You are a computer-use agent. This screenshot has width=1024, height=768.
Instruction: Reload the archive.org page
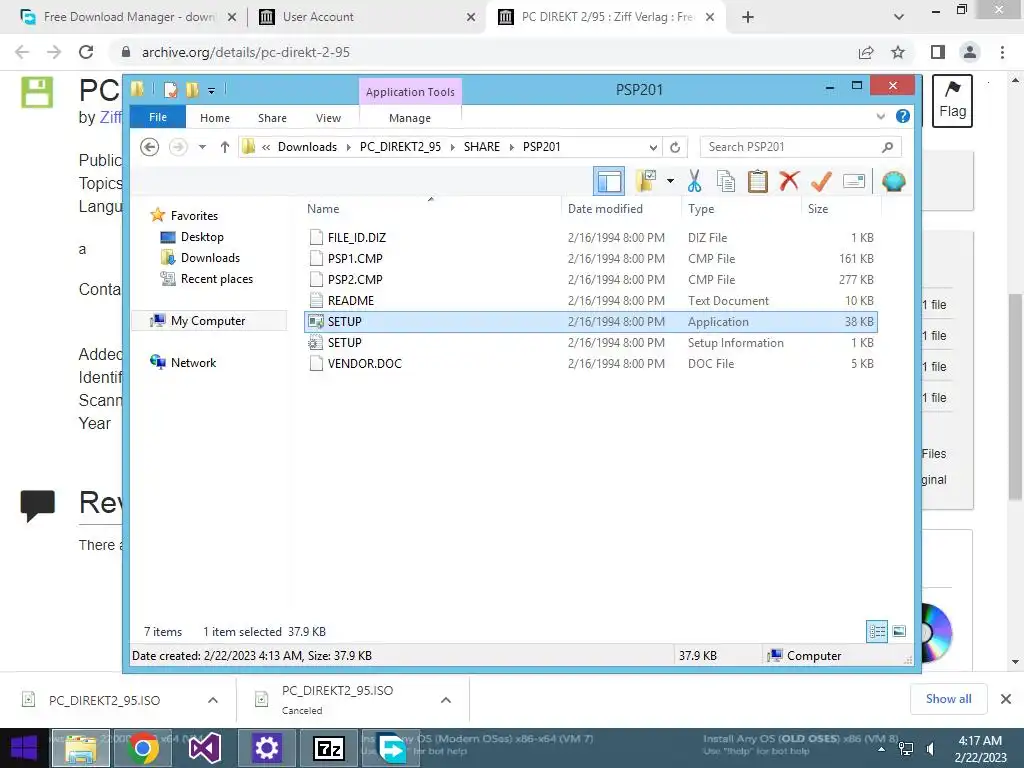(x=86, y=52)
